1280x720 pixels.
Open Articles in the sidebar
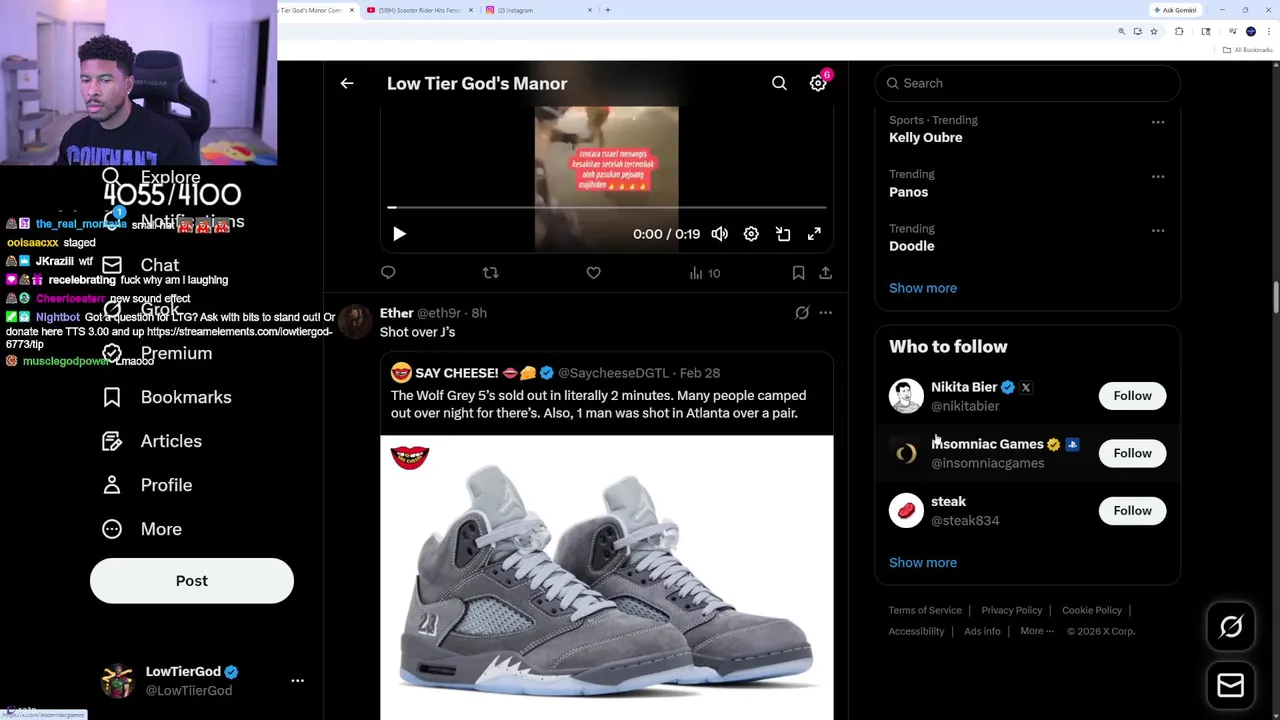click(x=152, y=441)
